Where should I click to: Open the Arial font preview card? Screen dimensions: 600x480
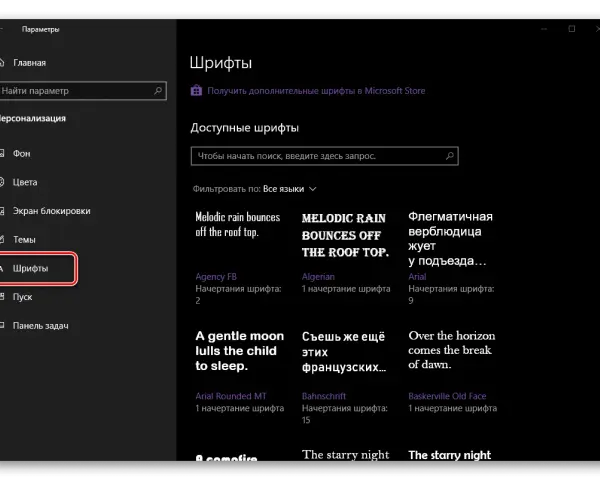pos(452,258)
